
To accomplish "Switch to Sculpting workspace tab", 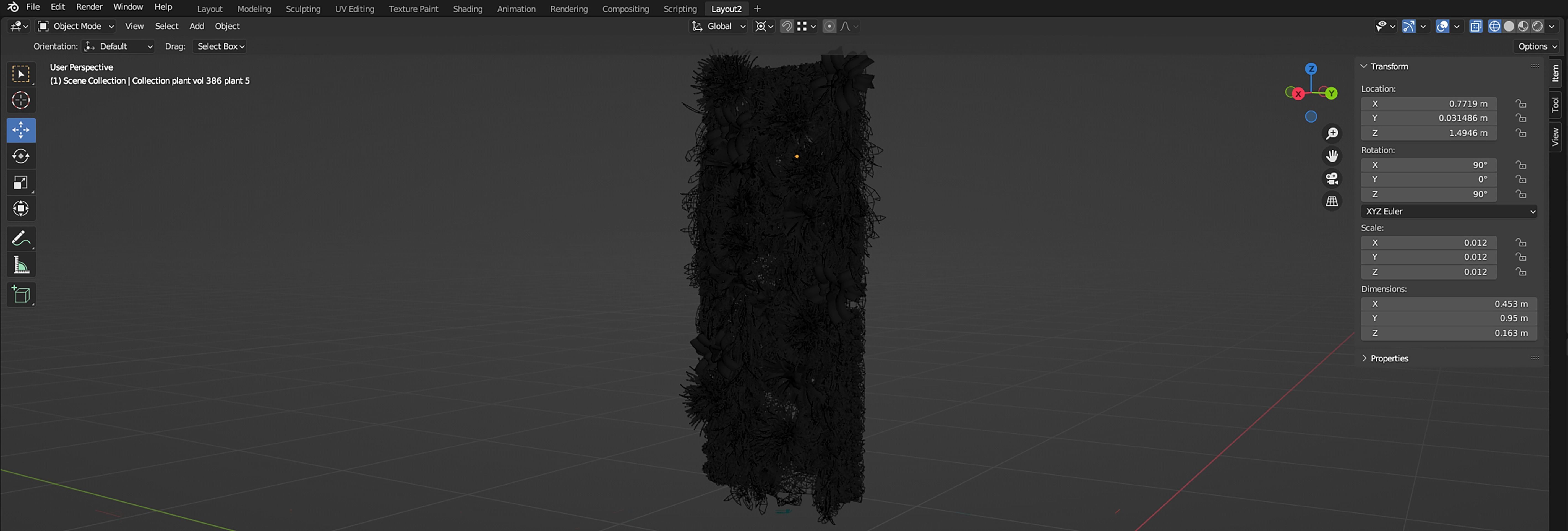I will 303,9.
